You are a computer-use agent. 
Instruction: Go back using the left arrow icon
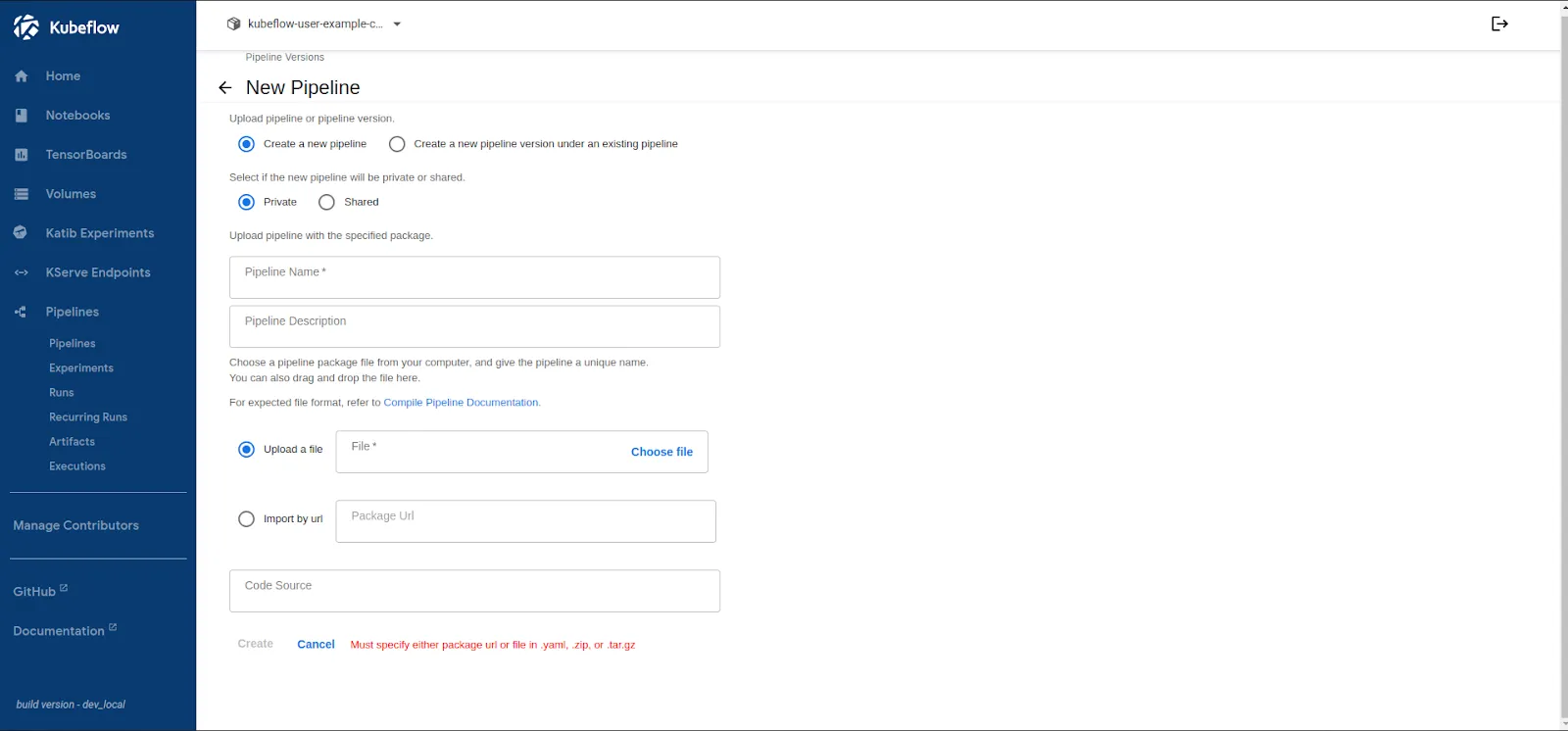[225, 88]
